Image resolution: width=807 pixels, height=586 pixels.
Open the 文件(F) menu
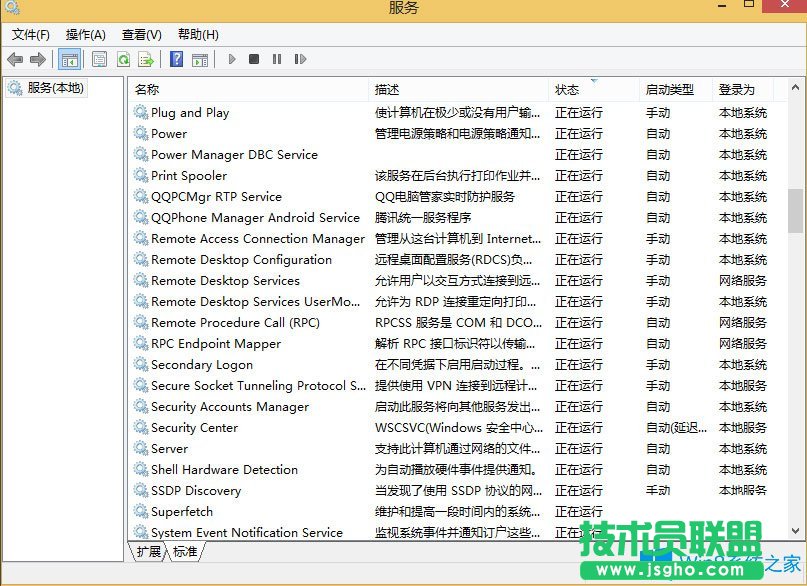[30, 34]
